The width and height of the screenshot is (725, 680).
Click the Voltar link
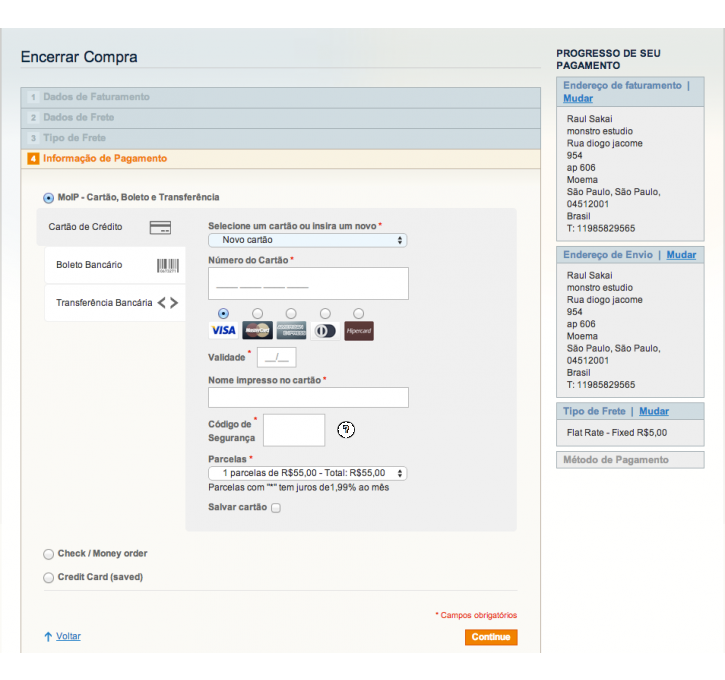tap(68, 636)
